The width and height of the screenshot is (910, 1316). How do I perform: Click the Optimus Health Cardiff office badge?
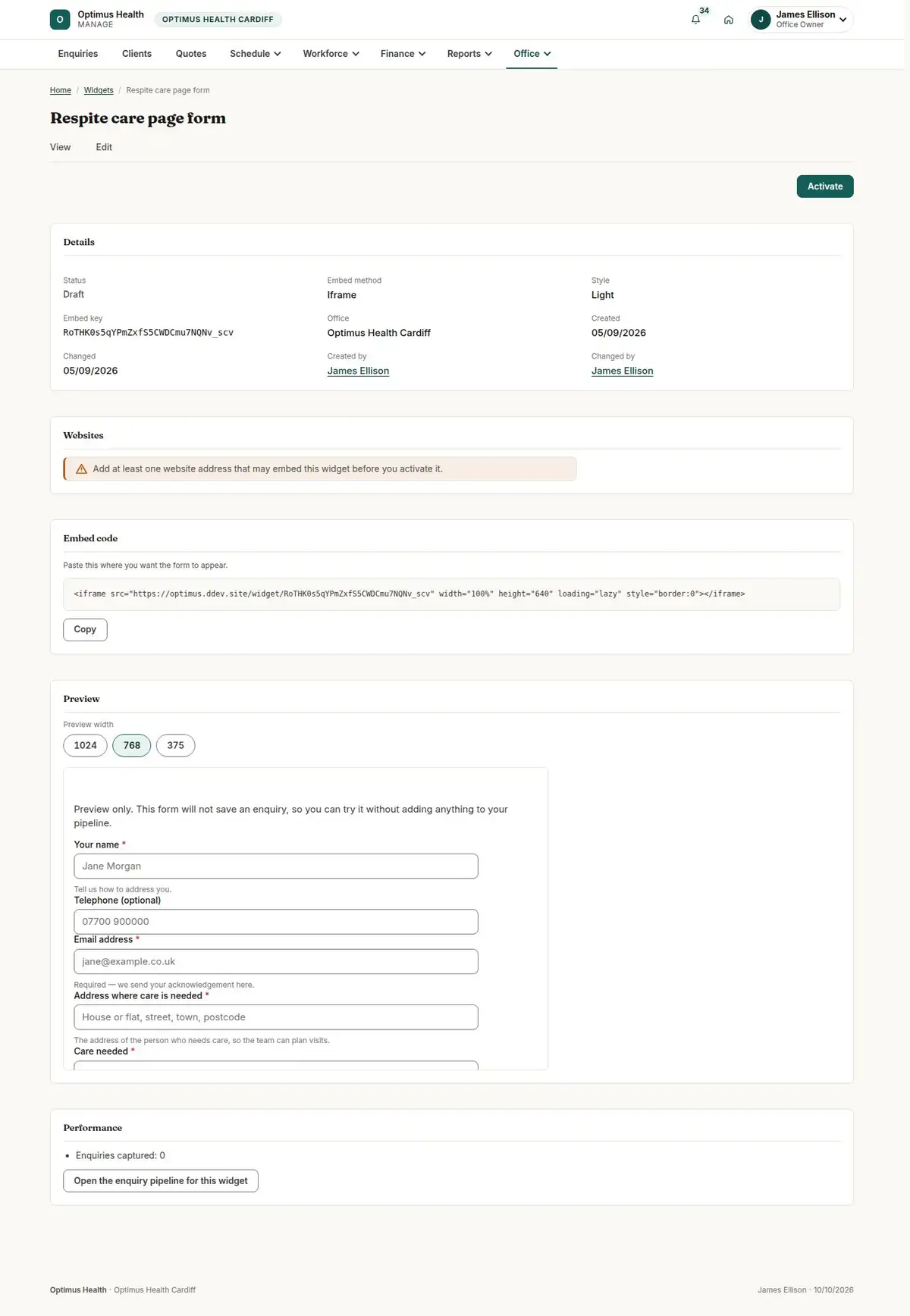(x=218, y=20)
